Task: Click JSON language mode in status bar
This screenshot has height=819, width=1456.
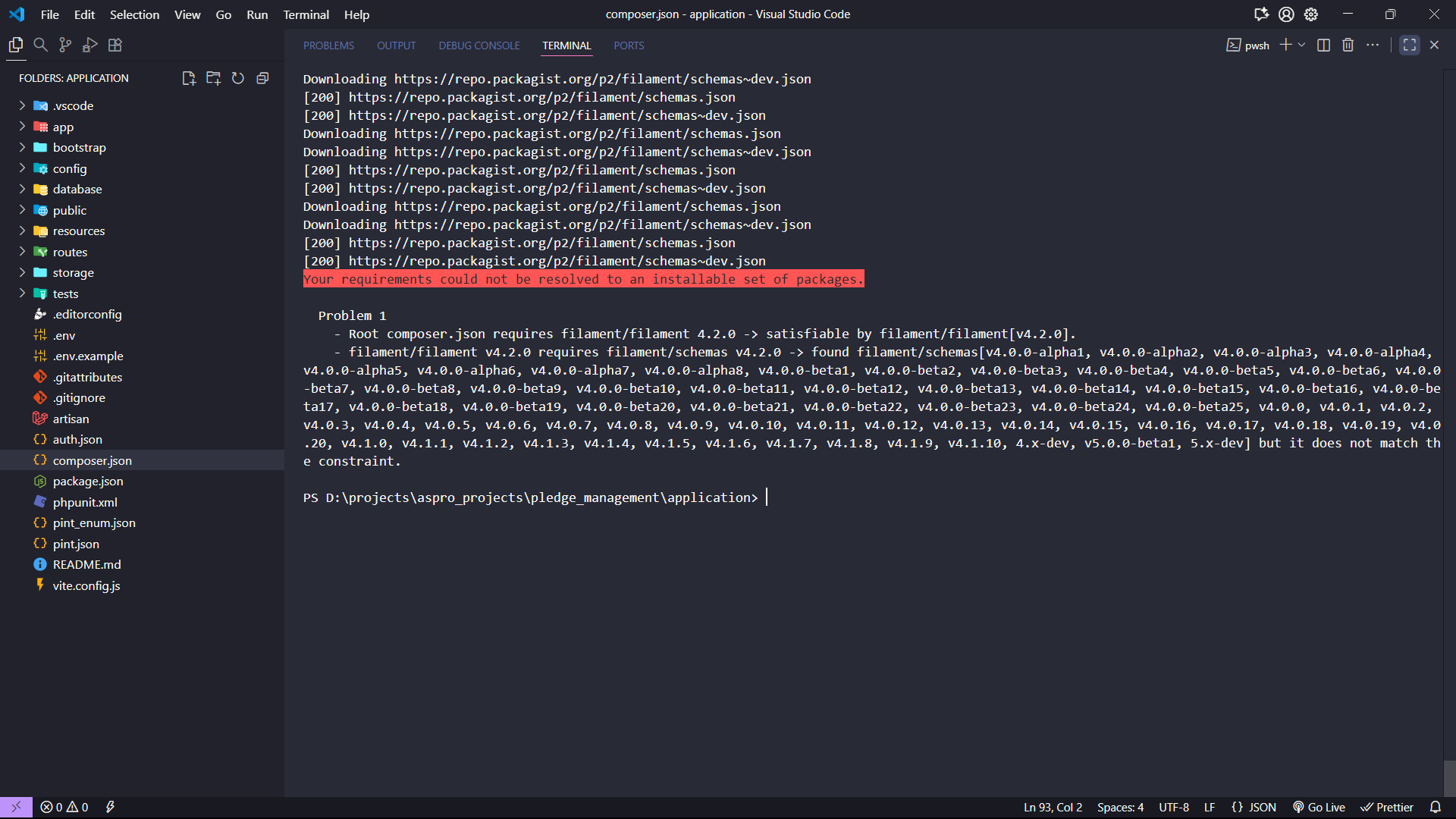Action: 1254,808
